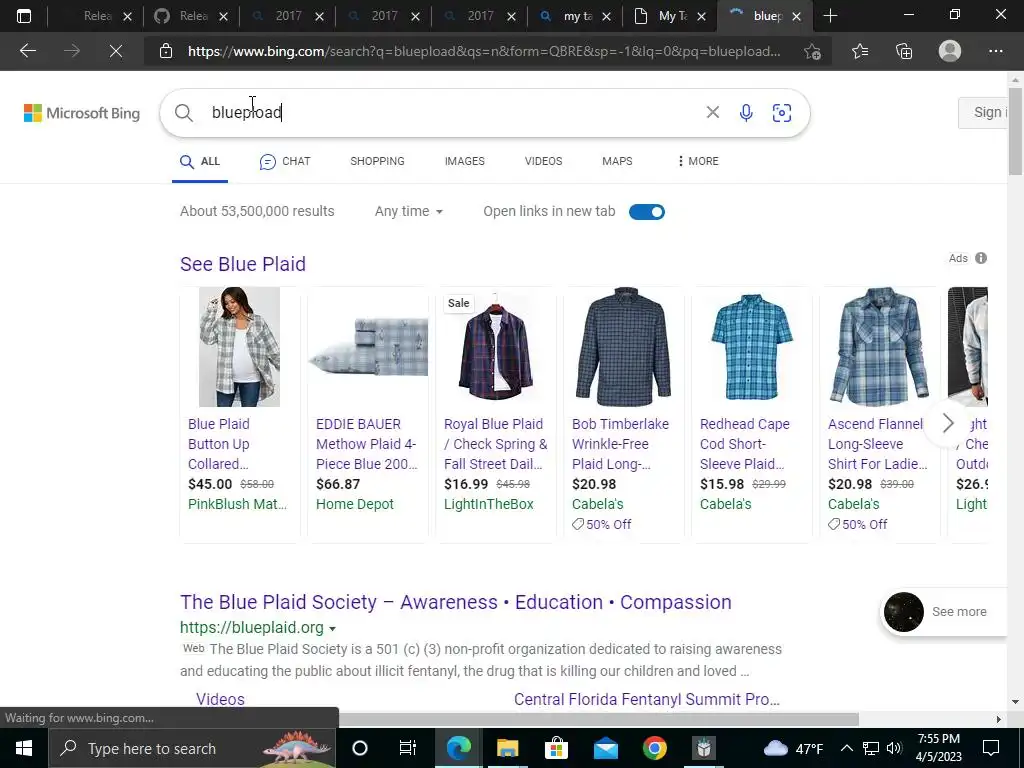Viewport: 1024px width, 768px height.
Task: Switch to the VIDEOS tab
Action: point(543,161)
